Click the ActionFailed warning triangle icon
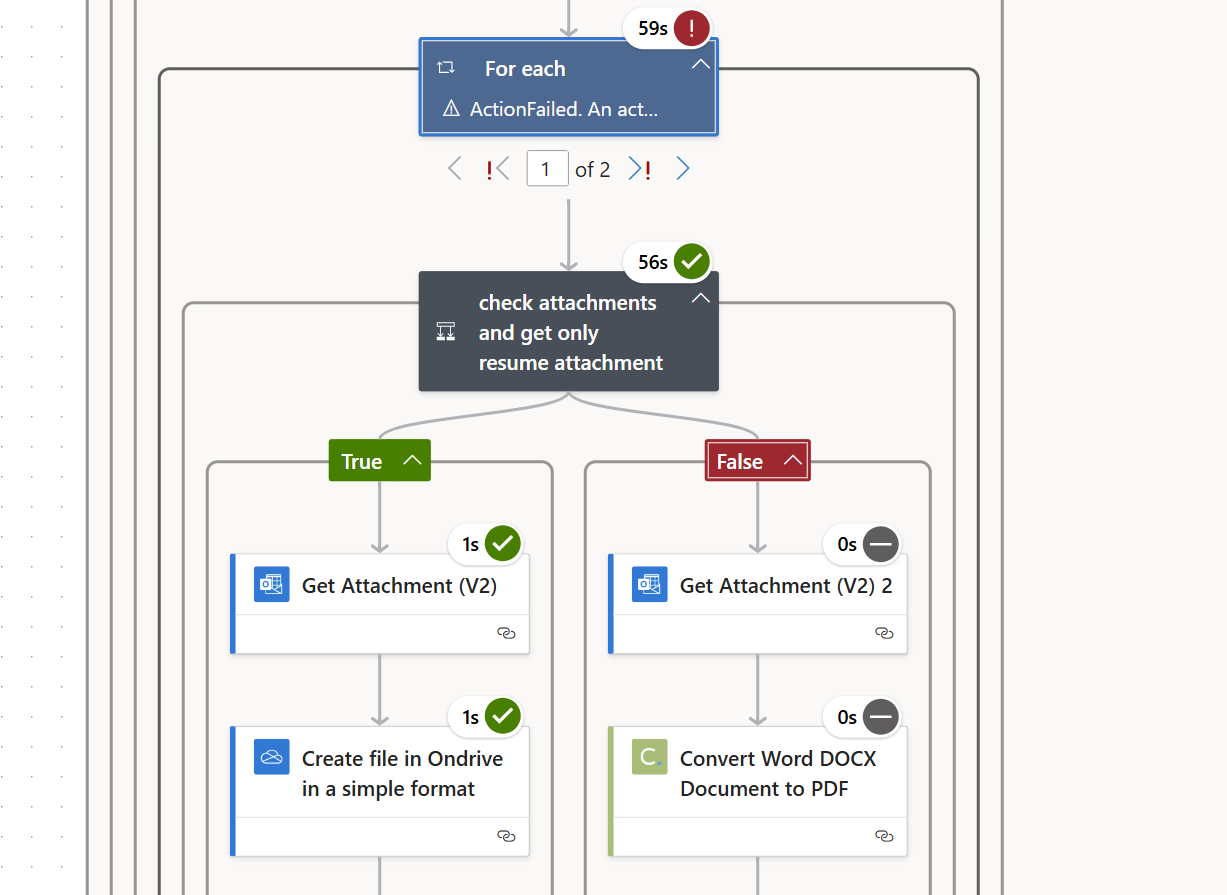Image resolution: width=1227 pixels, height=895 pixels. pos(450,108)
